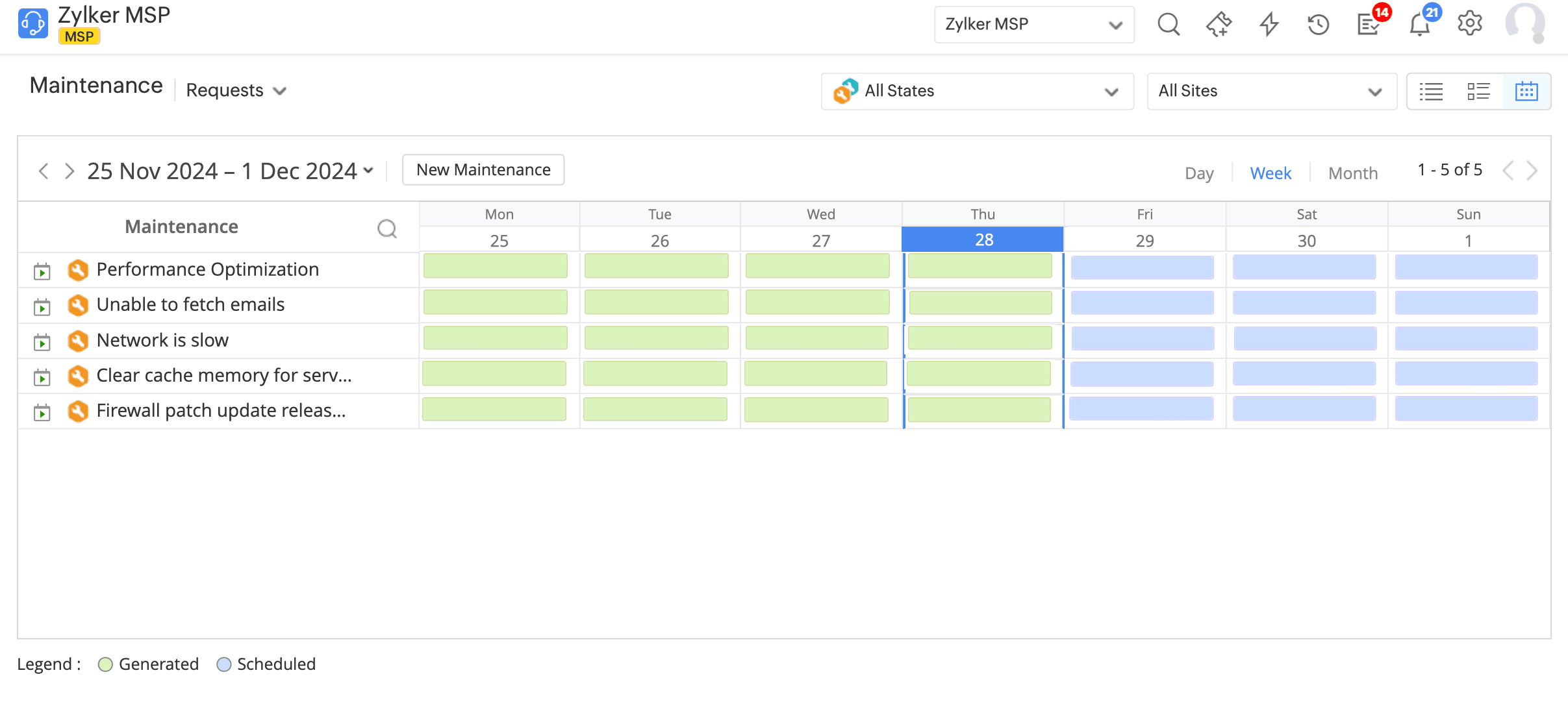Switch to detailed list view

pos(1478,92)
